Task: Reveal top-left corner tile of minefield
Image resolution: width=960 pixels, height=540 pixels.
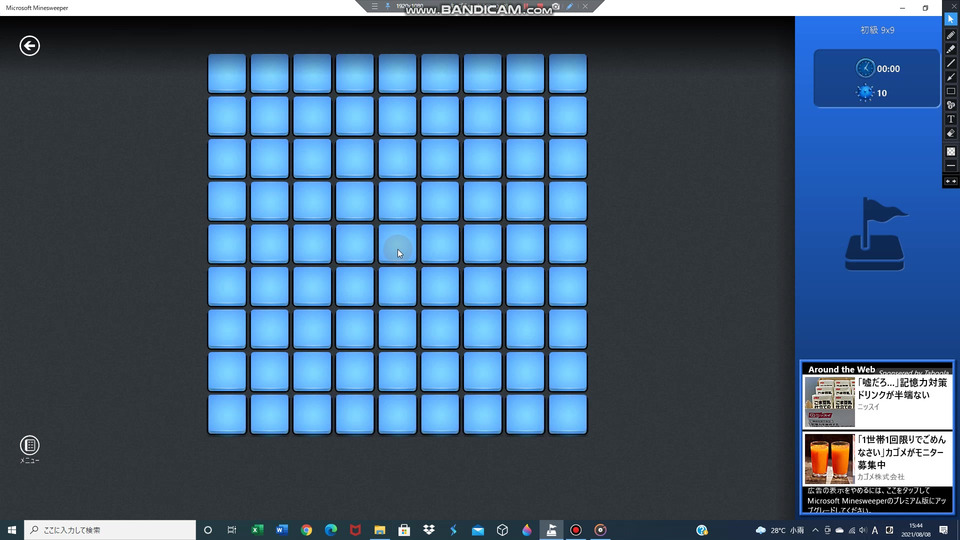Action: (x=227, y=73)
